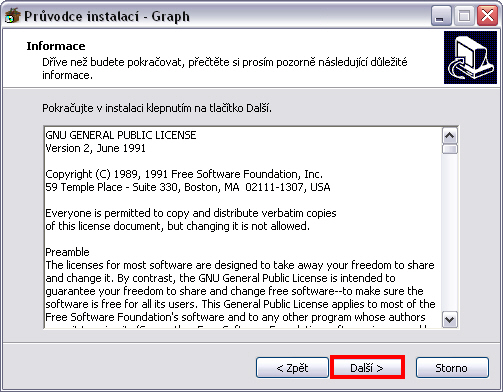The image size is (503, 392).
Task: Click the maximize button in the title bar
Action: tap(464, 16)
